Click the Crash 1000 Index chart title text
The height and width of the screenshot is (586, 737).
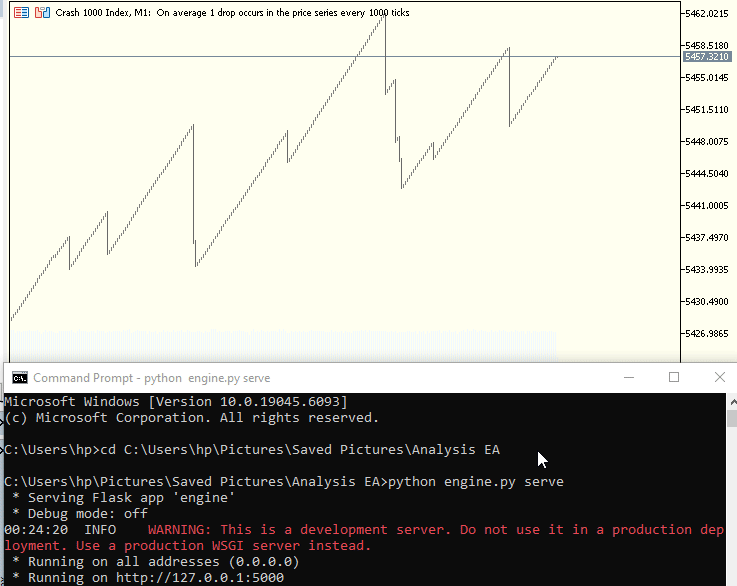point(232,13)
